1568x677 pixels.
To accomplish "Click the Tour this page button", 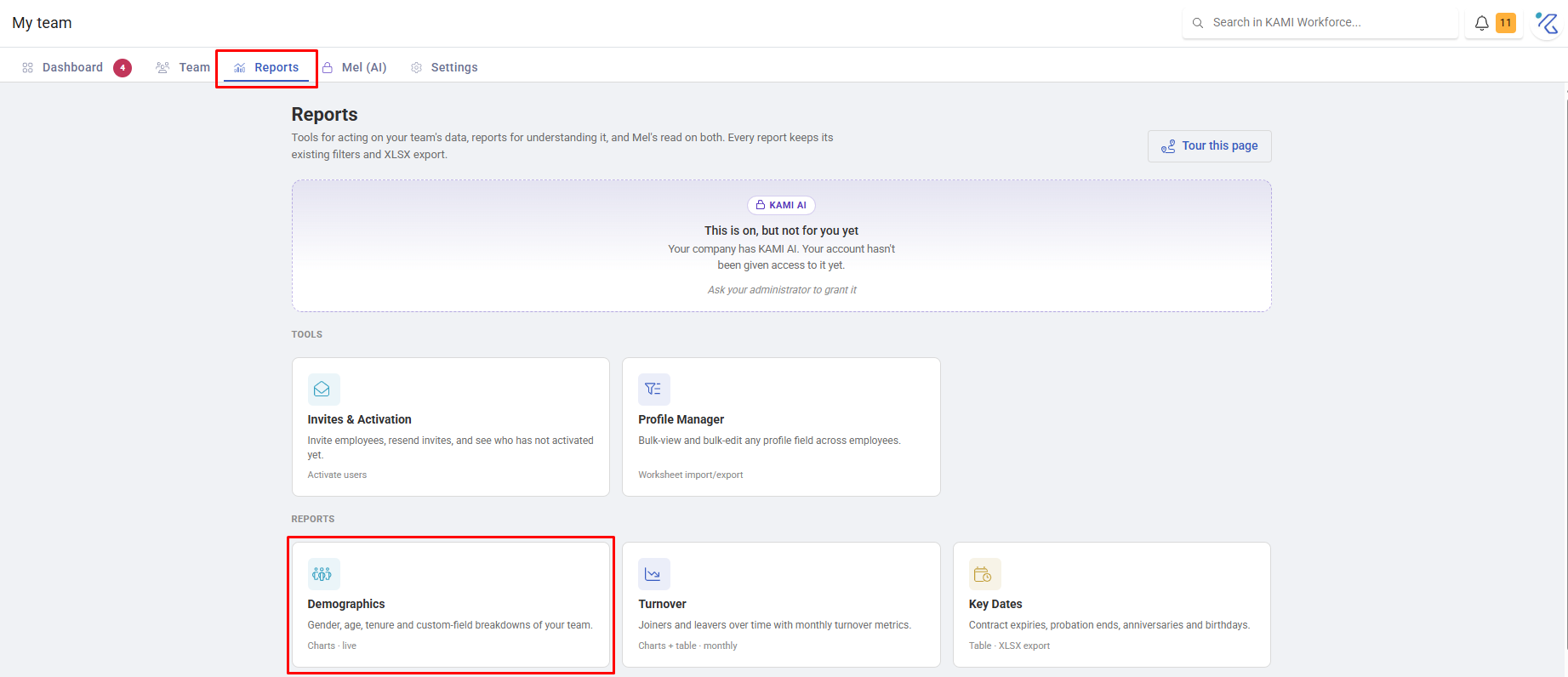I will [x=1209, y=146].
